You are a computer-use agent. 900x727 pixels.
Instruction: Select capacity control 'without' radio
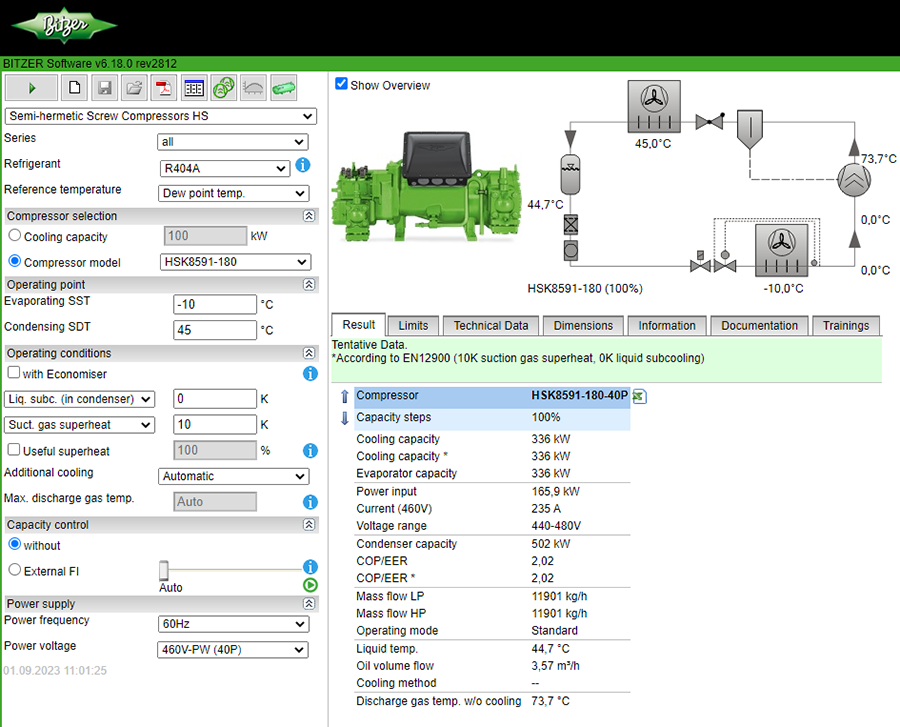click(15, 544)
